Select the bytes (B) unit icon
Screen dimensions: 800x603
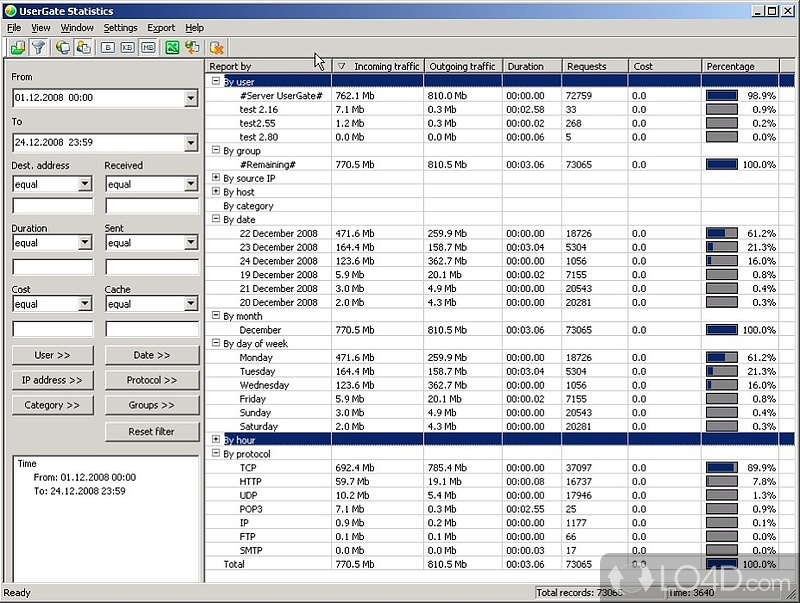click(x=108, y=47)
